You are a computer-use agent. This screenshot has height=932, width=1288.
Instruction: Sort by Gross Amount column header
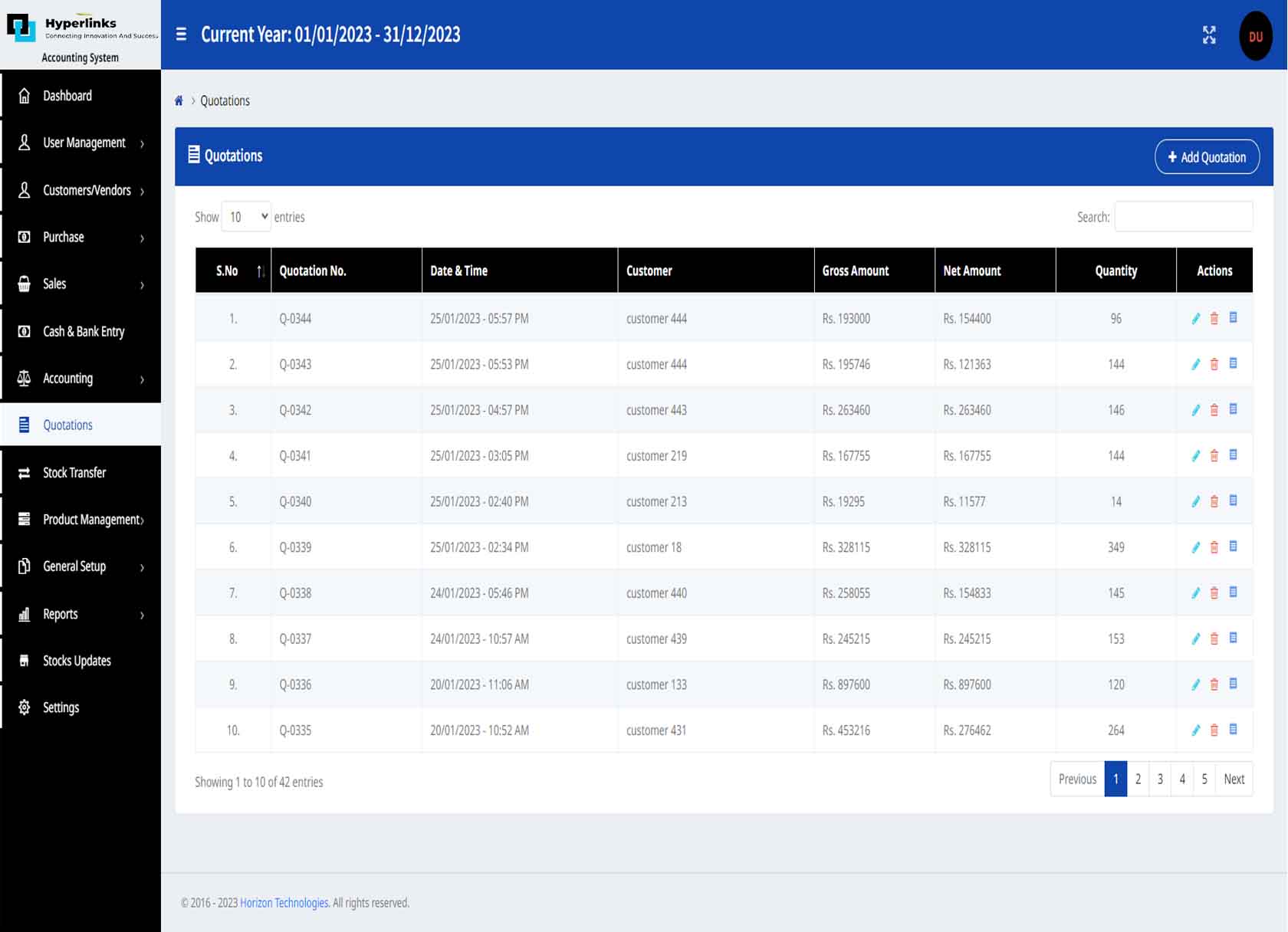[x=875, y=271]
